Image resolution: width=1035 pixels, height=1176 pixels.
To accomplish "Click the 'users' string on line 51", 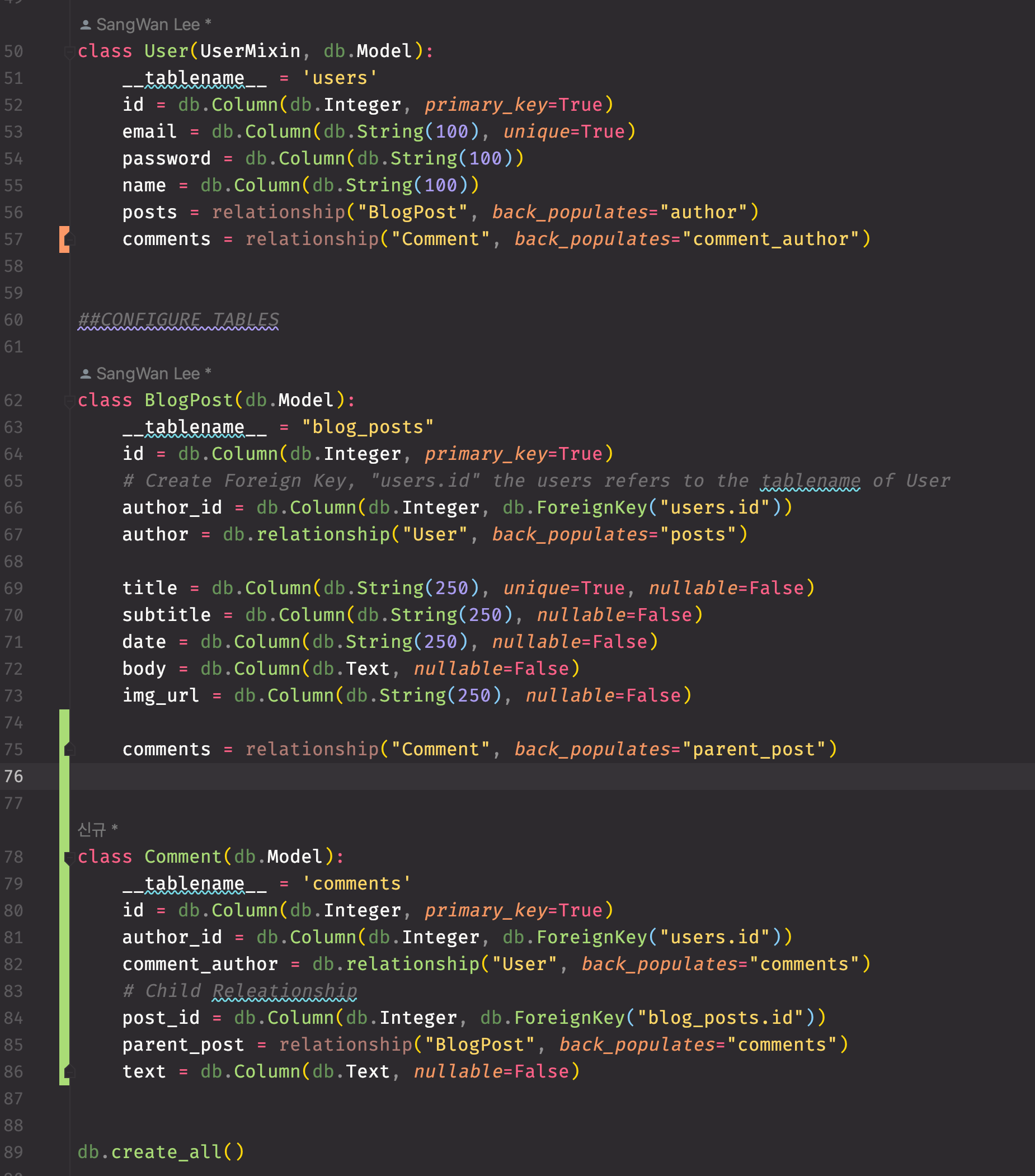I will [340, 78].
